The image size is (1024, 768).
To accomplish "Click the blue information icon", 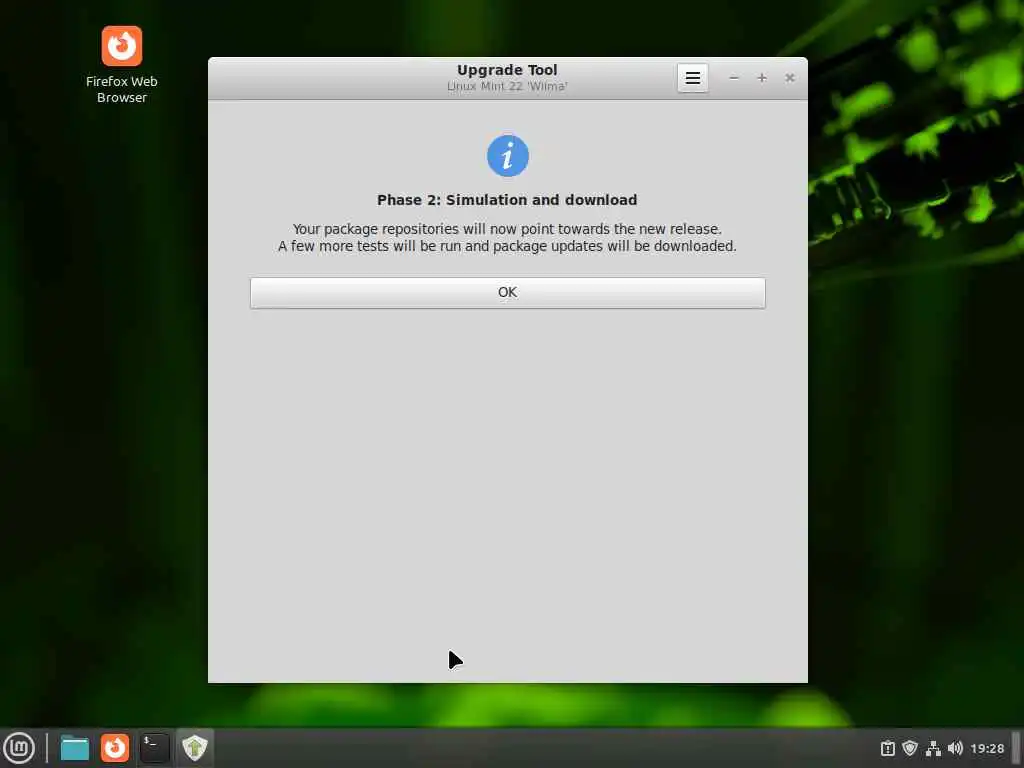I will click(x=507, y=156).
